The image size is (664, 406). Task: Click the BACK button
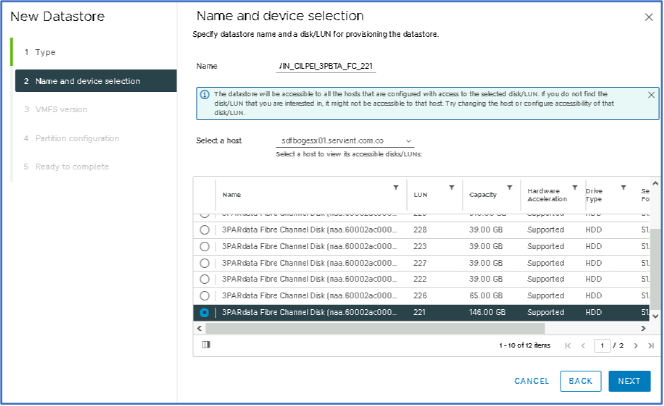point(579,381)
